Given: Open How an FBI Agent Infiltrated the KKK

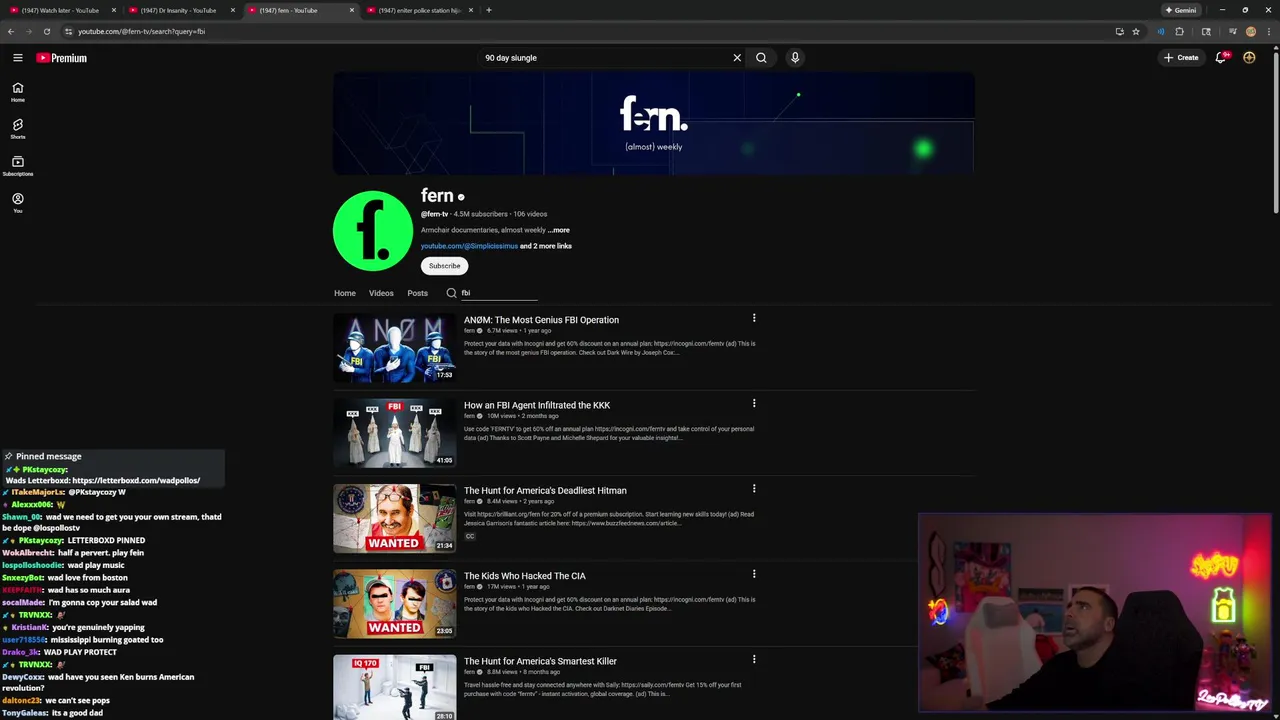Looking at the screenshot, I should click(537, 405).
